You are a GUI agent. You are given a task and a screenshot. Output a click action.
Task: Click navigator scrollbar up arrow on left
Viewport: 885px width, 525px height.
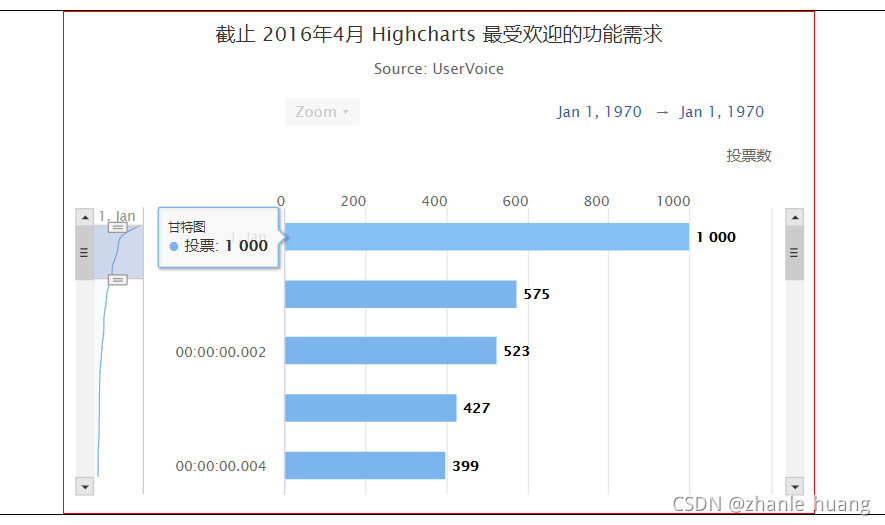pos(85,217)
